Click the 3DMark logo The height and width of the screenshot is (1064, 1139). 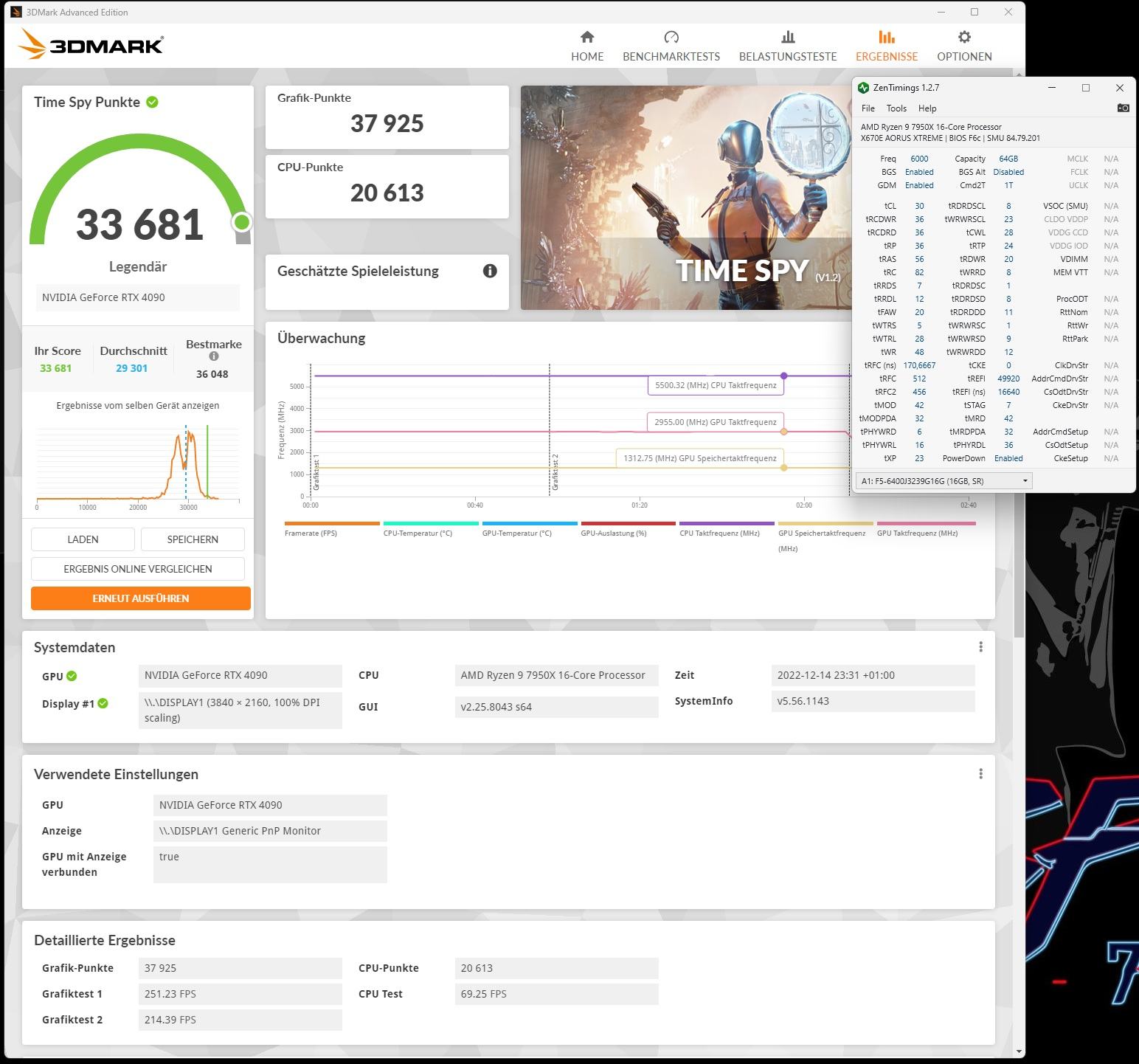pos(91,44)
